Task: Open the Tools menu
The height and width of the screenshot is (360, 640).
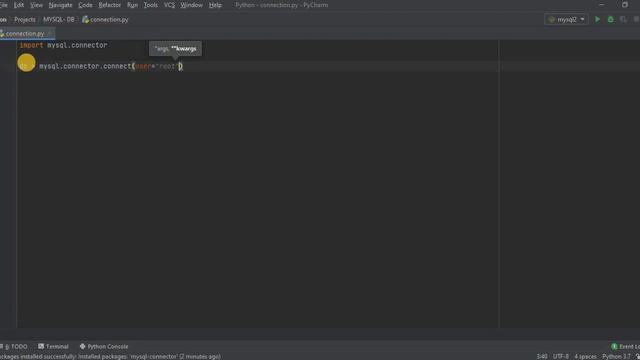Action: (x=151, y=5)
